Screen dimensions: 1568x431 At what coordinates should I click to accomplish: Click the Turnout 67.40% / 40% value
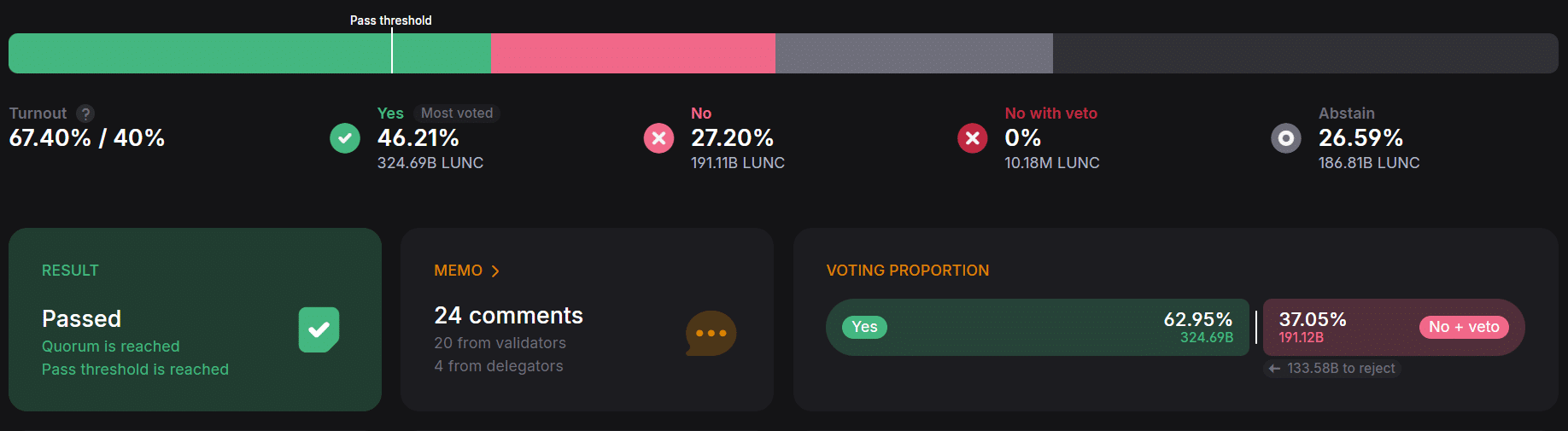pos(87,138)
